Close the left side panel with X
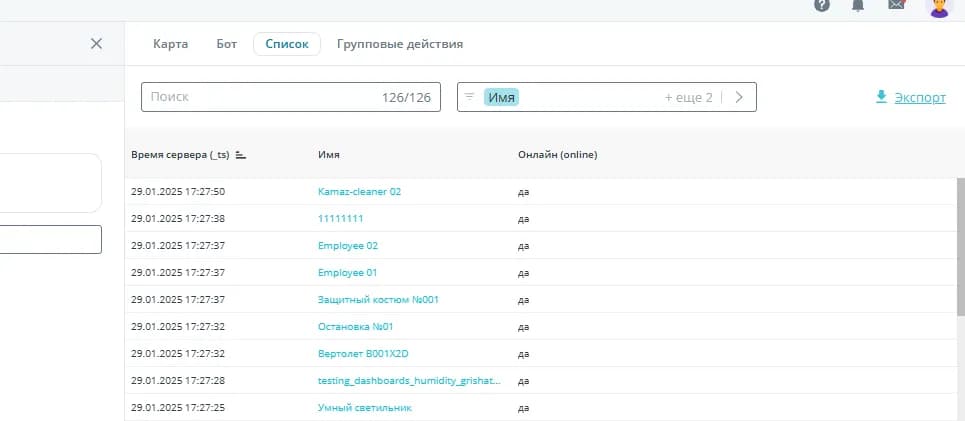The image size is (965, 421). click(96, 44)
